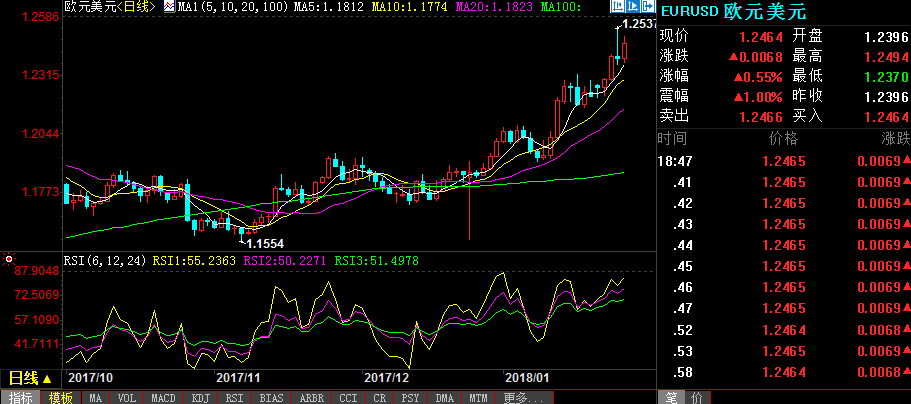Switch to the 价 price tab
The width and height of the screenshot is (911, 404).
[x=695, y=397]
